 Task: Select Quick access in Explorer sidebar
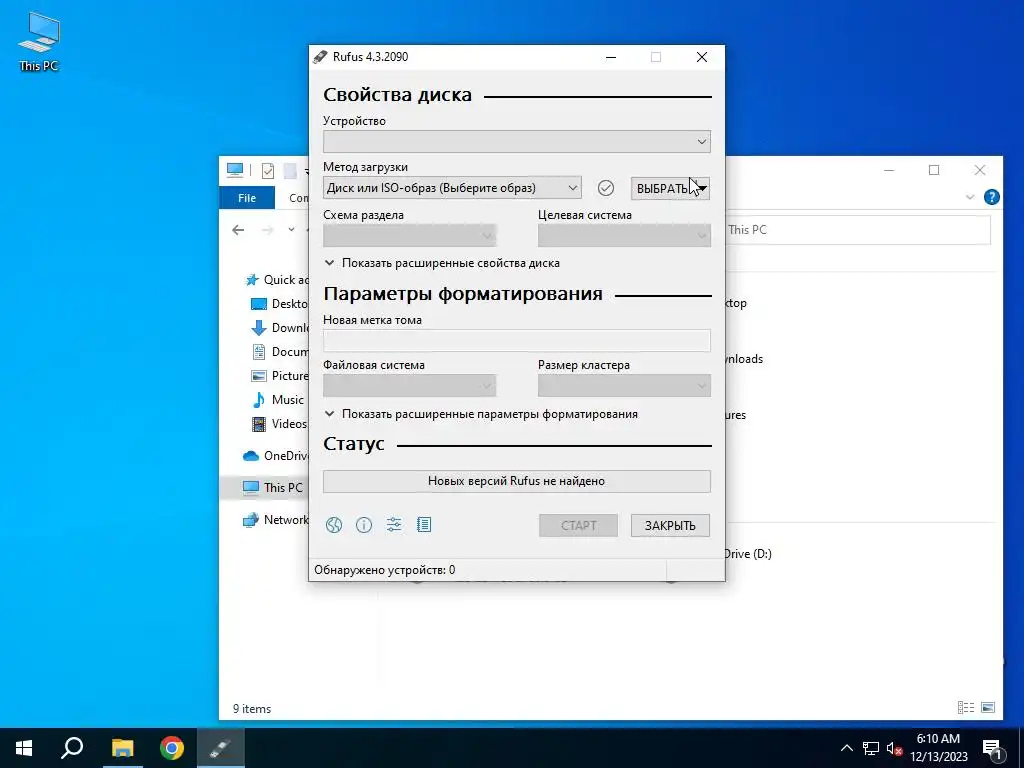point(276,280)
